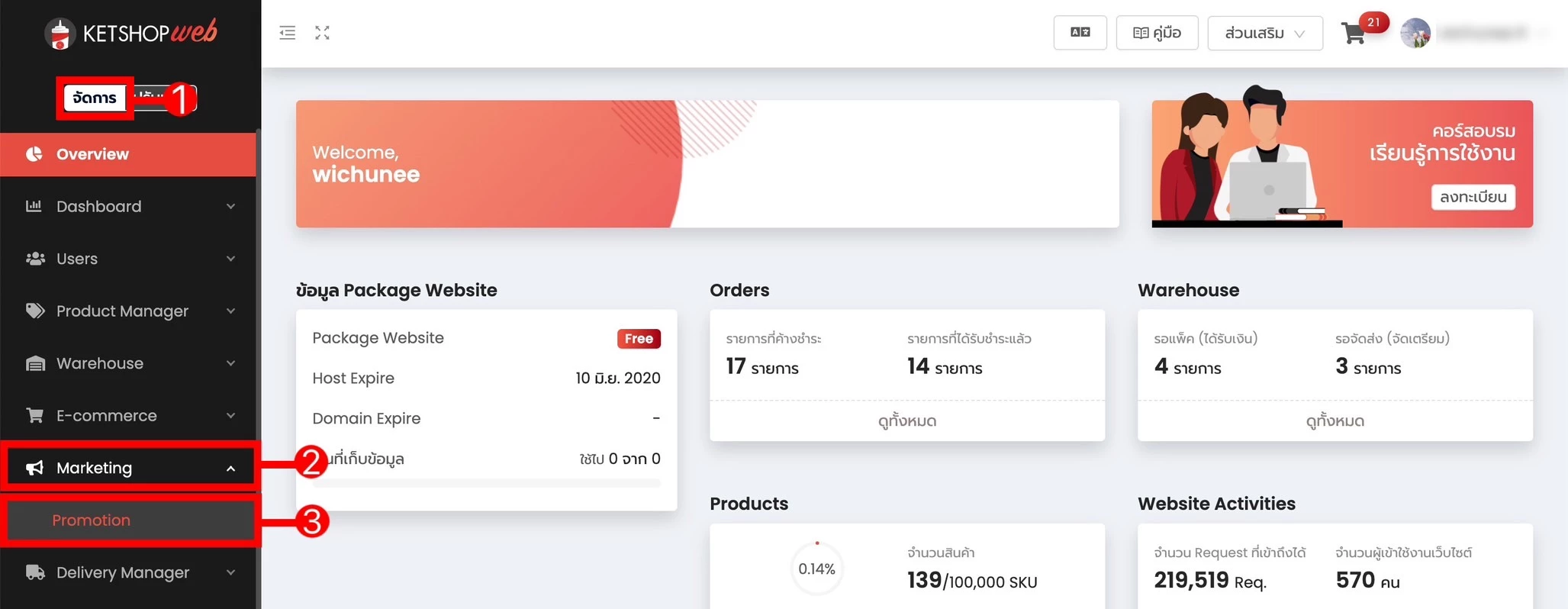Viewport: 1568px width, 609px height.
Task: Click the user profile avatar
Action: click(1415, 34)
